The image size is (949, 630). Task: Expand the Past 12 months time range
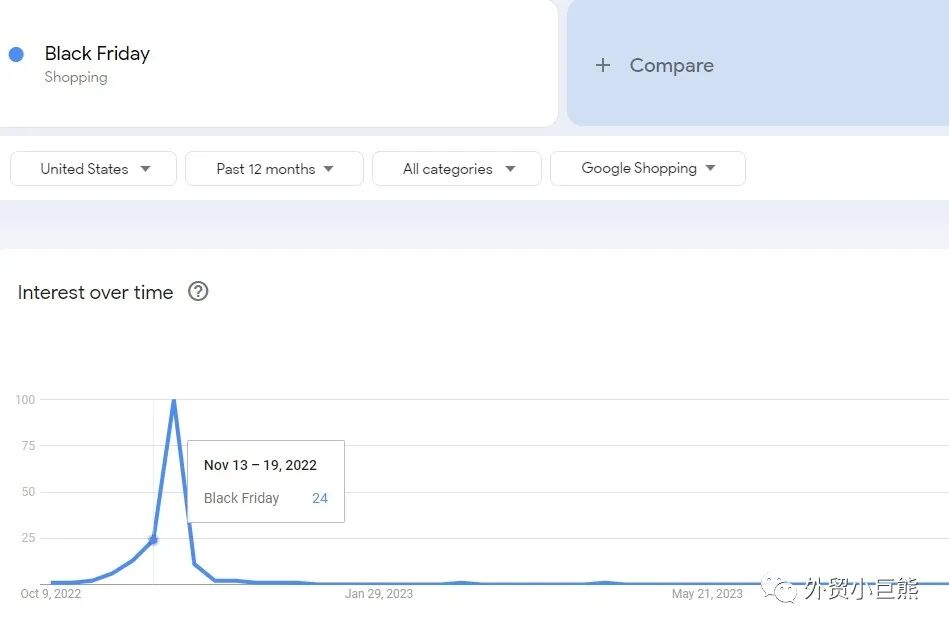point(274,169)
